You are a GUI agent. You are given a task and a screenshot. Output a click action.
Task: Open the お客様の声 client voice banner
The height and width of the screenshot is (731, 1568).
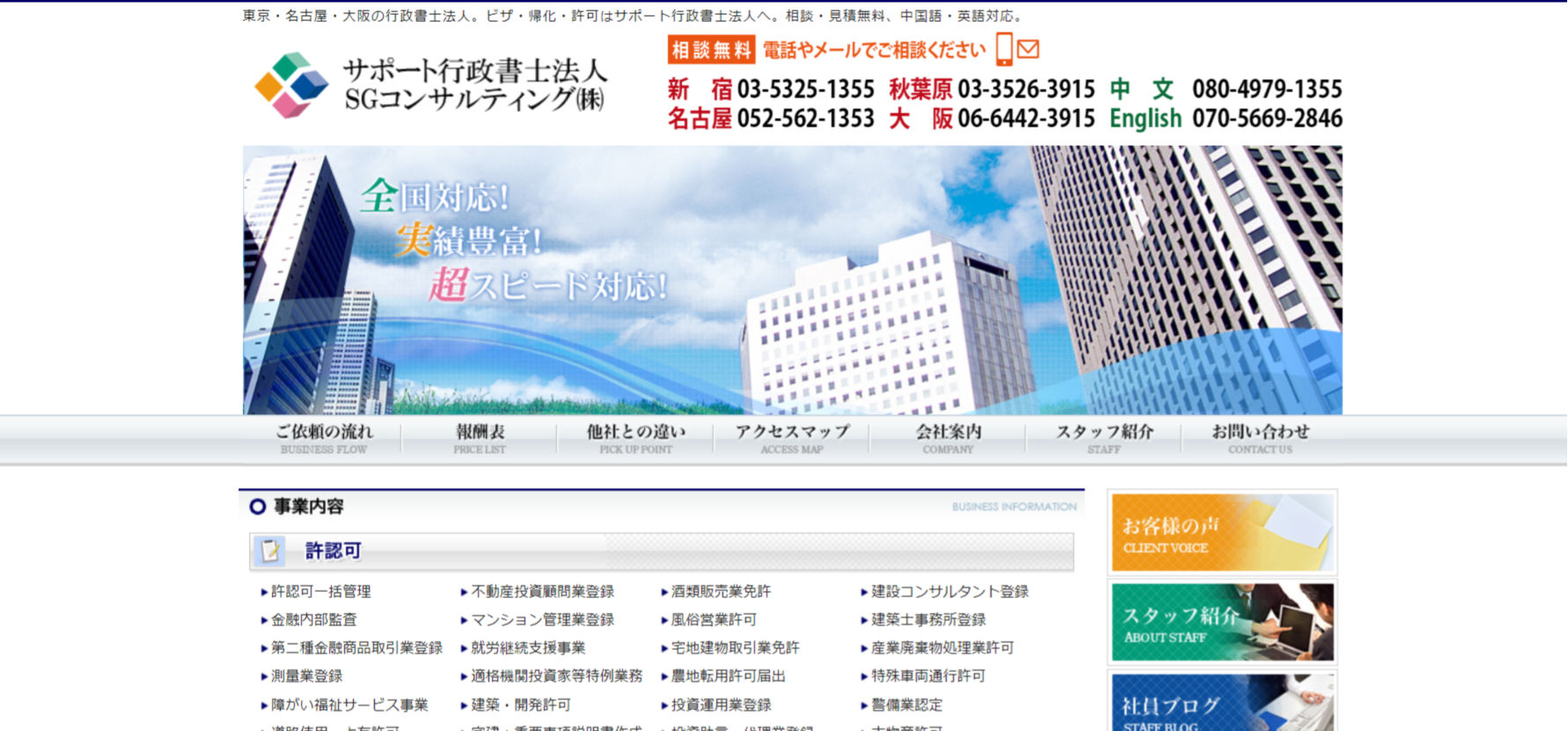click(x=1222, y=533)
